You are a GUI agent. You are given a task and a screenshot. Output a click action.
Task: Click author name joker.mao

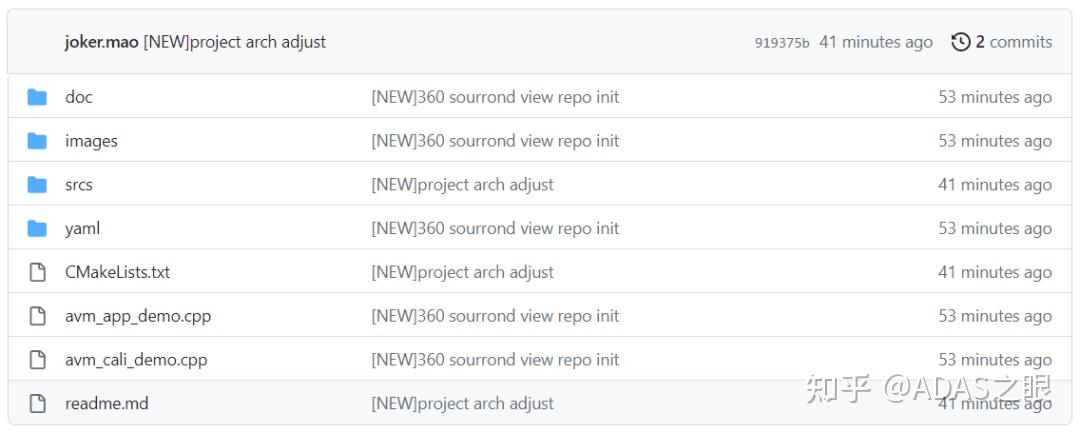click(x=102, y=42)
